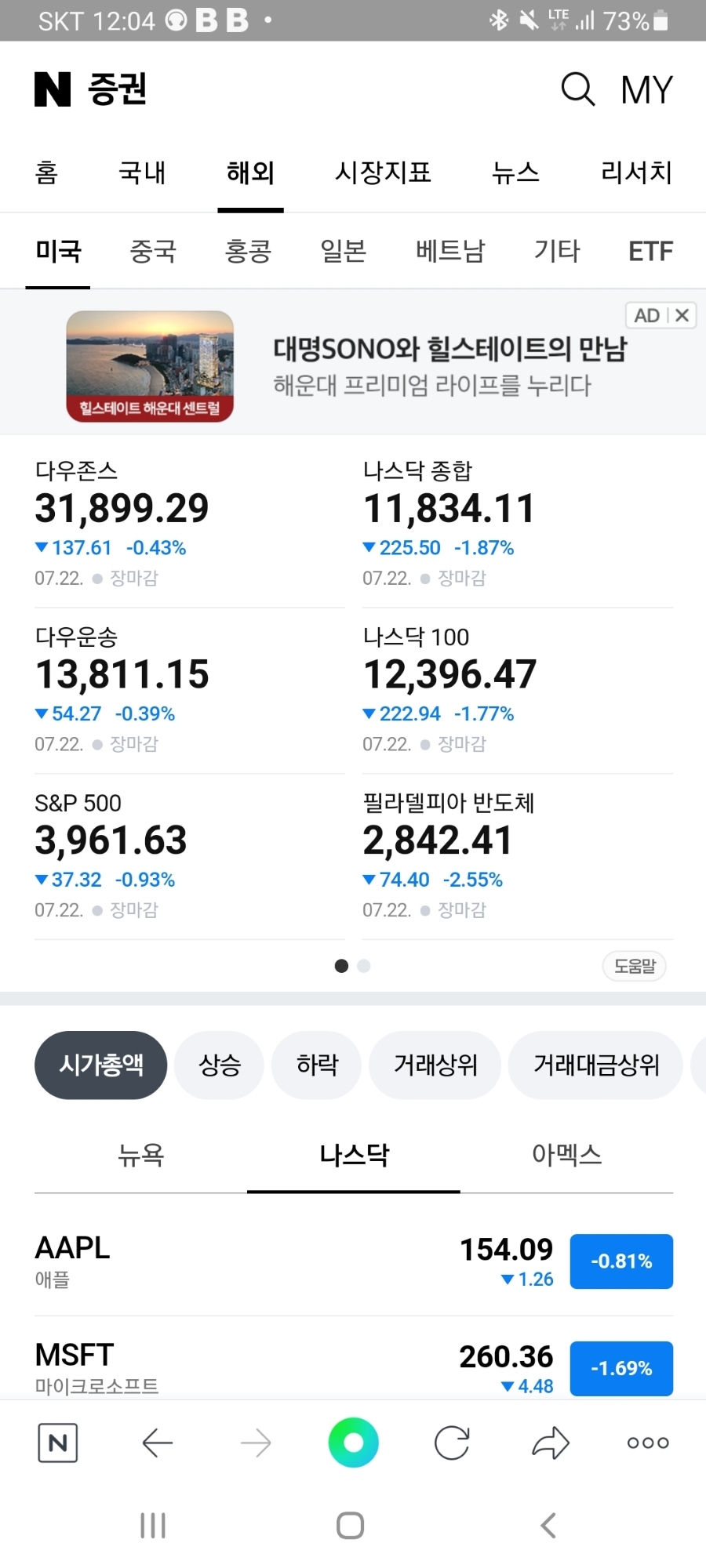
Task: Tap the Bluetooth status bar icon
Action: 499,20
